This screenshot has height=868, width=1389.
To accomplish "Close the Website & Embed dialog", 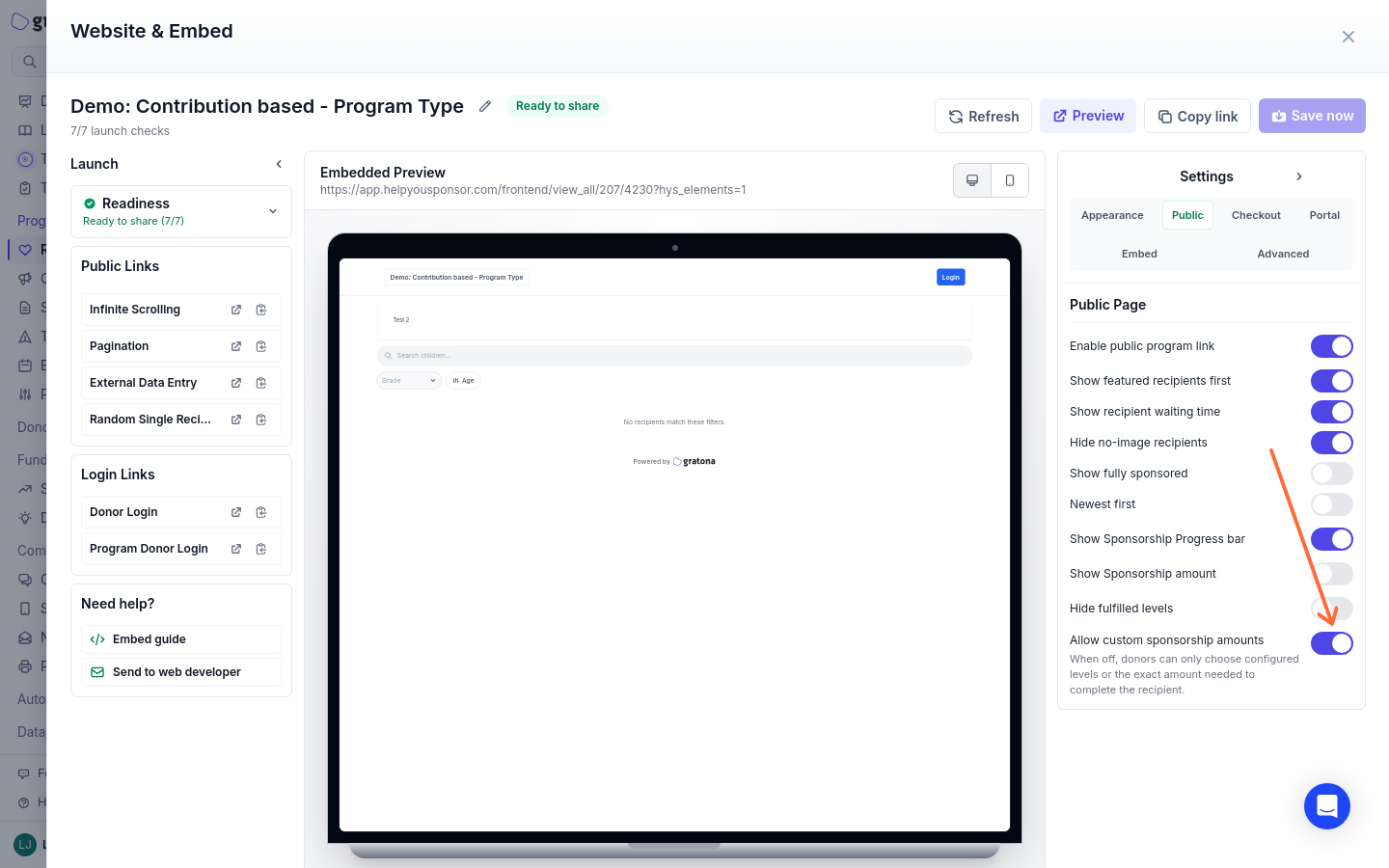I will pyautogui.click(x=1348, y=37).
